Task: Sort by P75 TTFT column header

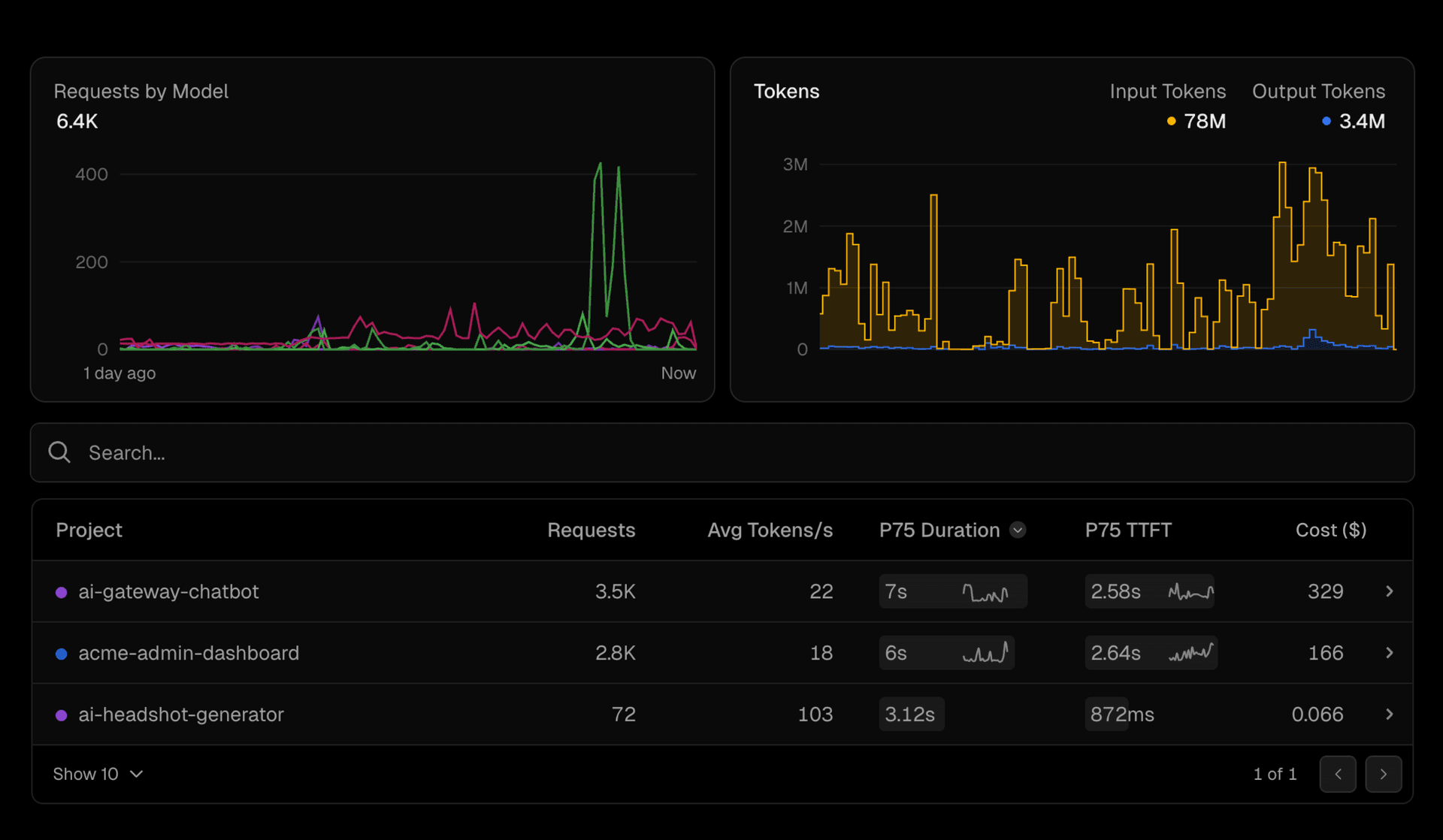Action: [x=1127, y=530]
